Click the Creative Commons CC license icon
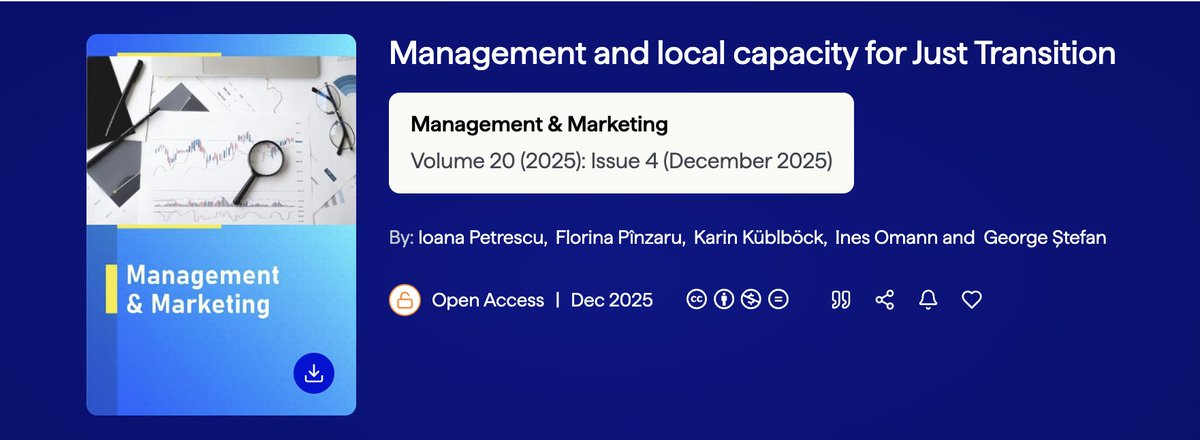The height and width of the screenshot is (440, 1200). click(696, 299)
